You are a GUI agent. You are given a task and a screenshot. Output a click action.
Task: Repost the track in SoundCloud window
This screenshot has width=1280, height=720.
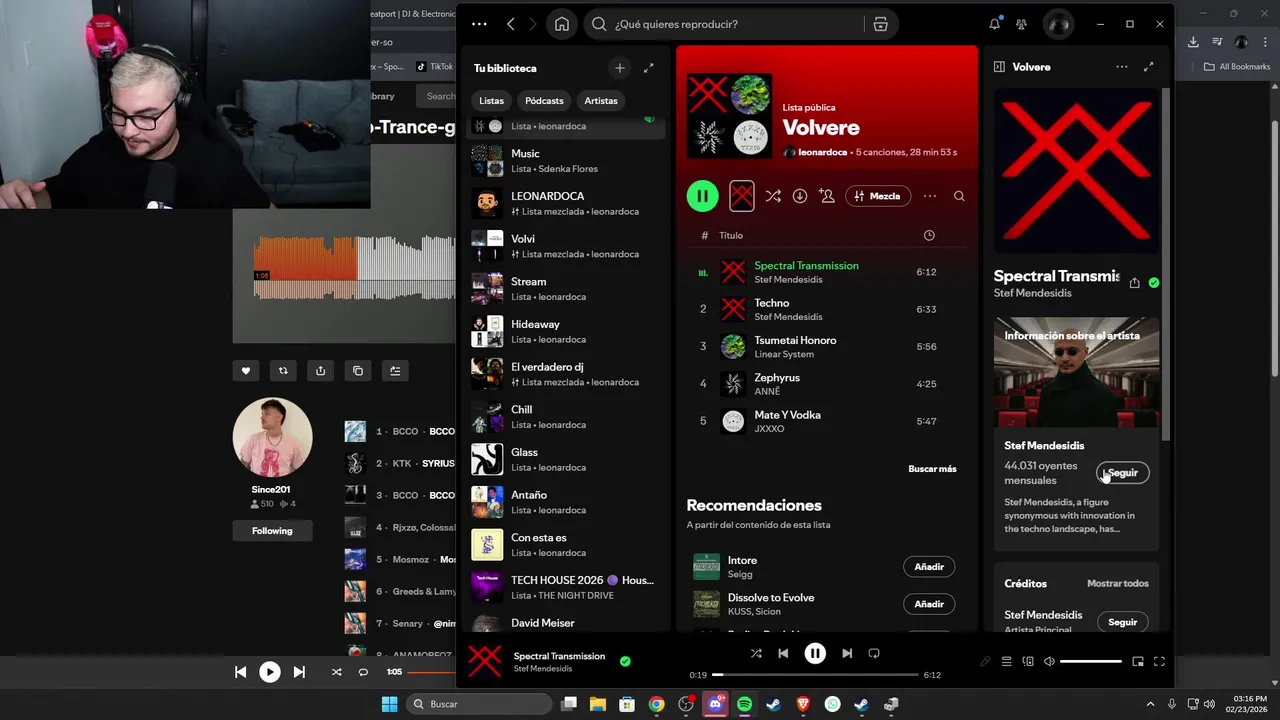[x=283, y=371]
